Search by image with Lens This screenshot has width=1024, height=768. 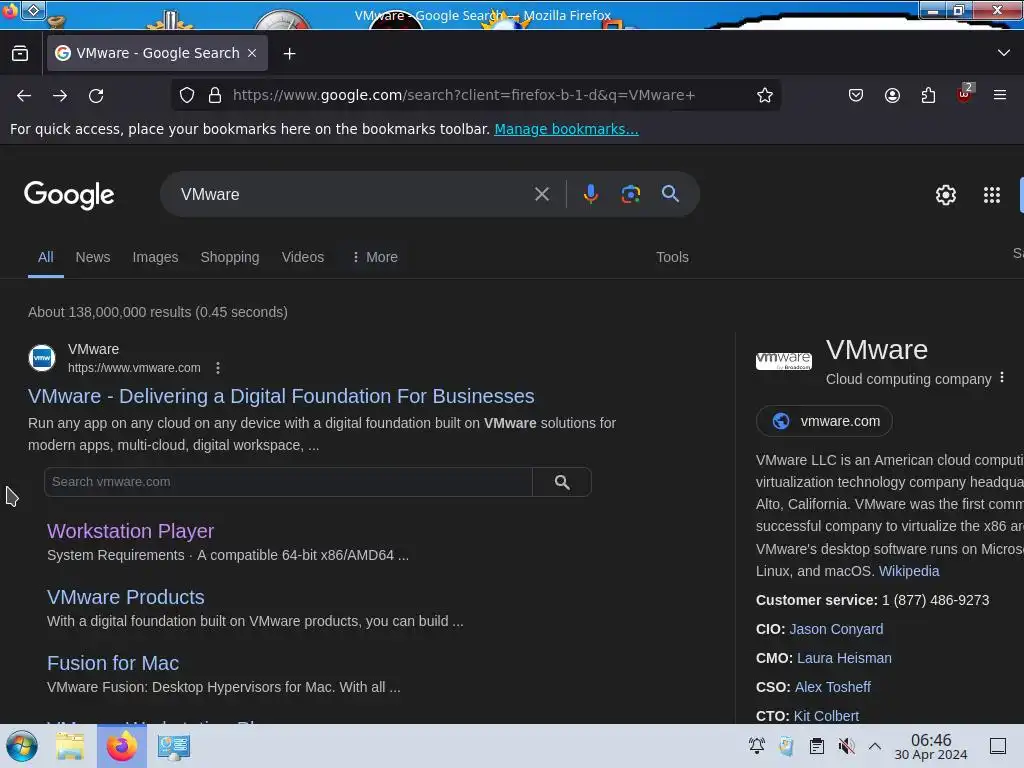[630, 194]
